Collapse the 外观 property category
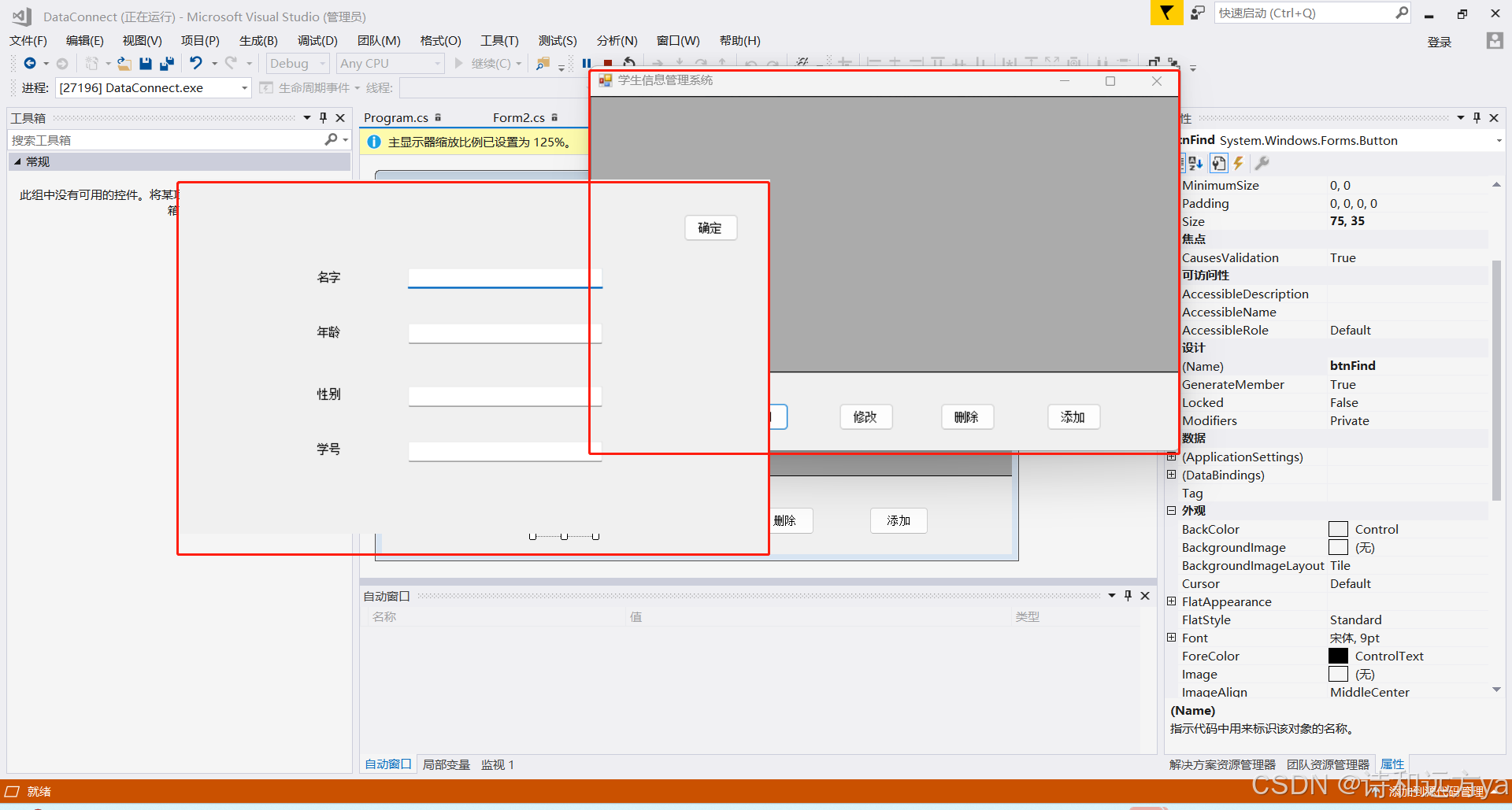Viewport: 1512px width, 810px height. tap(1171, 510)
